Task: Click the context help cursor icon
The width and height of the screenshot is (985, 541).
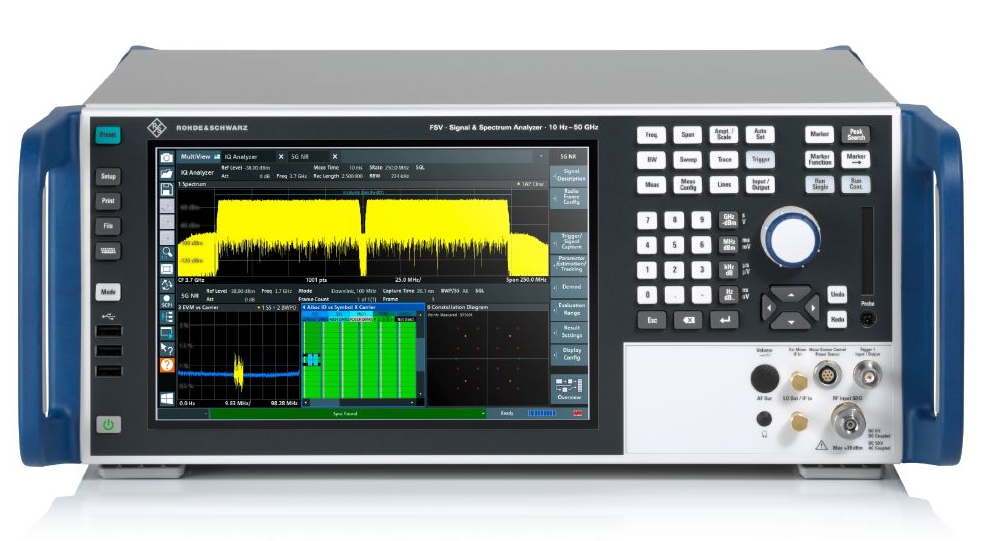Action: point(166,349)
